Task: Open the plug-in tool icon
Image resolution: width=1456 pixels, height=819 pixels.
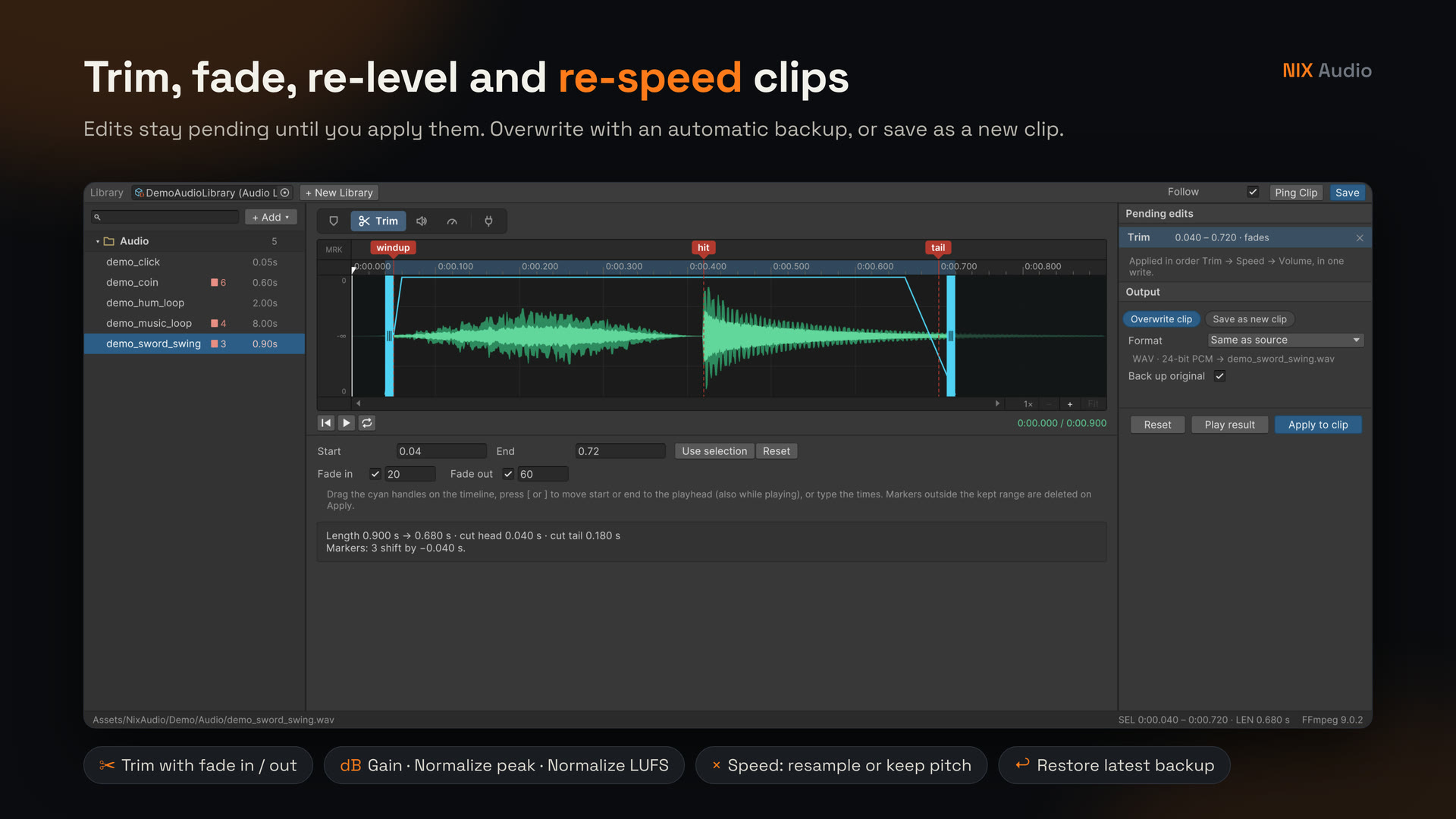Action: tap(489, 221)
